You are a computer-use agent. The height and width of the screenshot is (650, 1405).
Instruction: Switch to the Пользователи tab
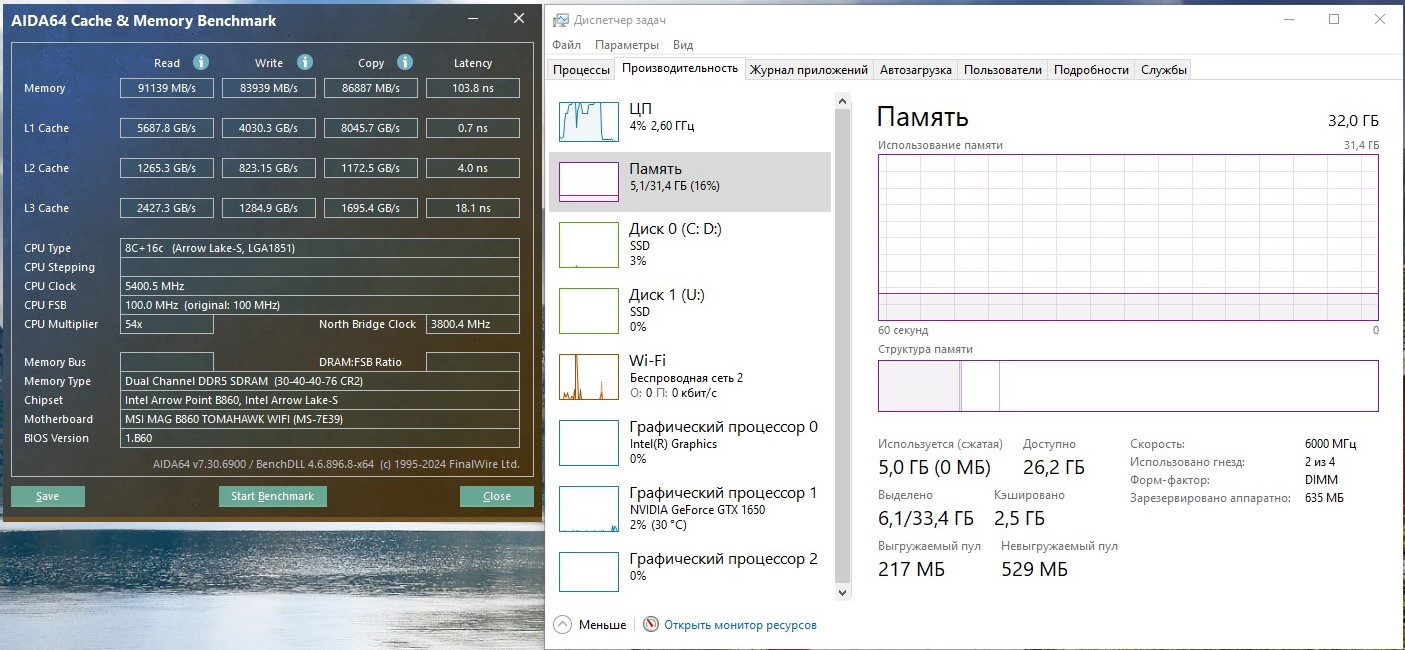(x=1003, y=70)
